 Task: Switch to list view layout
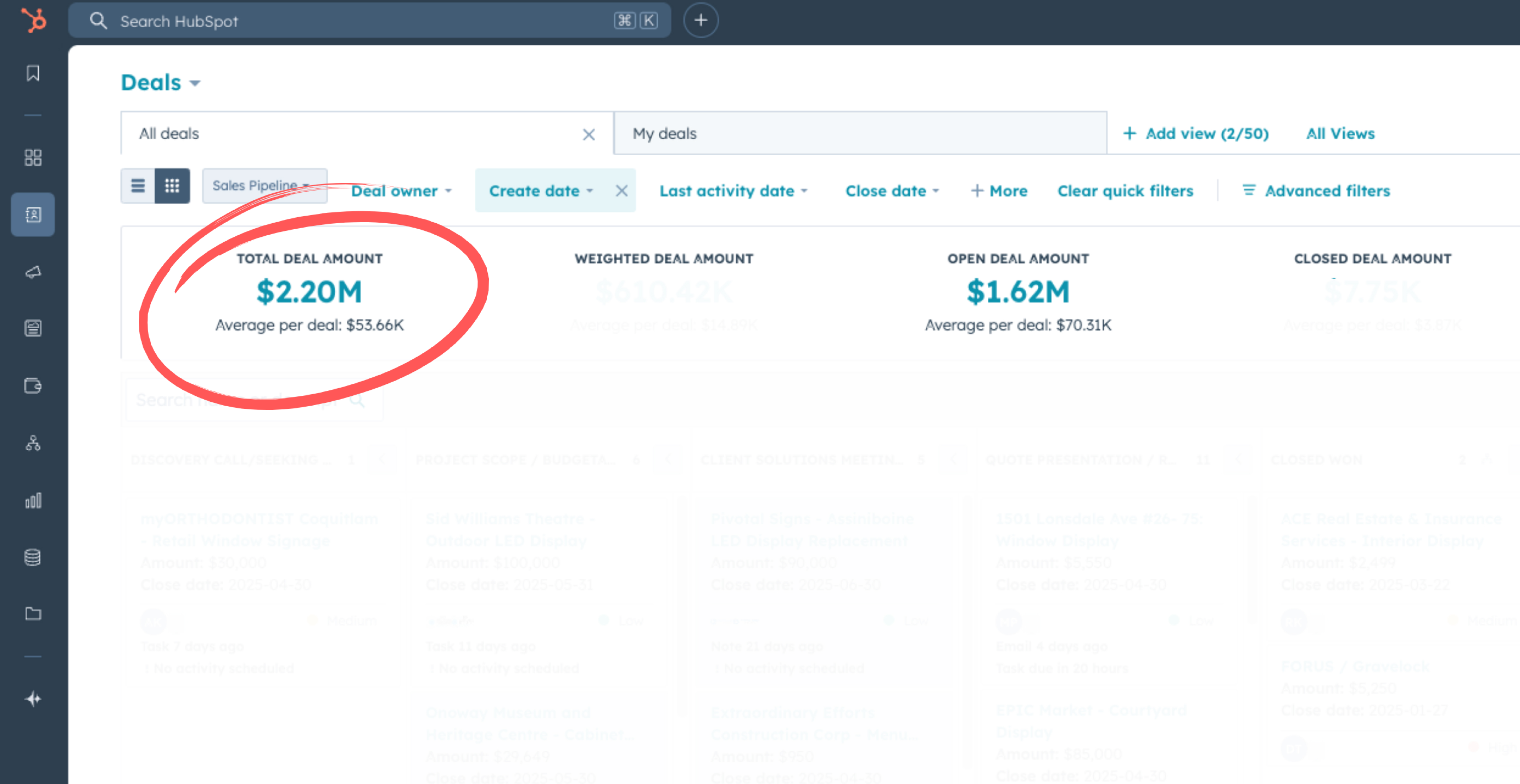pos(138,187)
